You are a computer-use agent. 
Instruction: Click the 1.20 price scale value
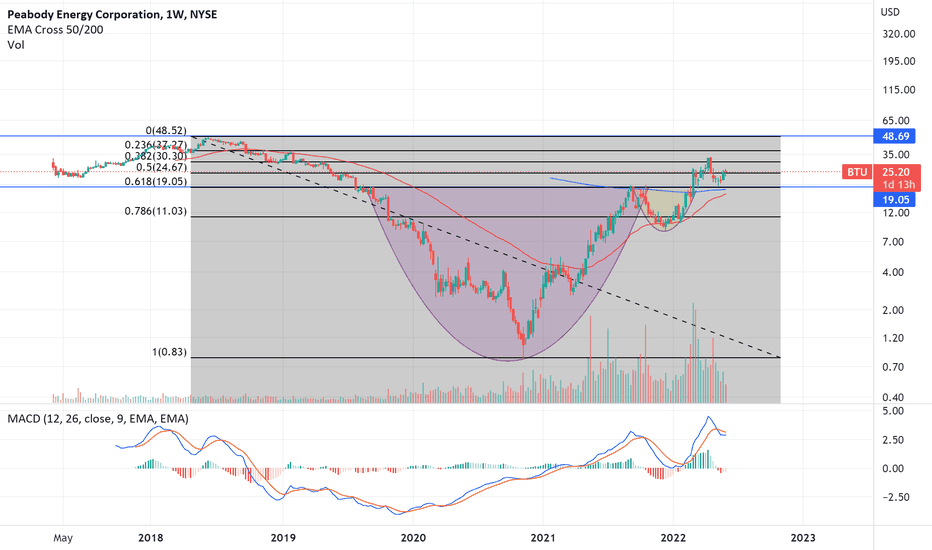coord(893,338)
